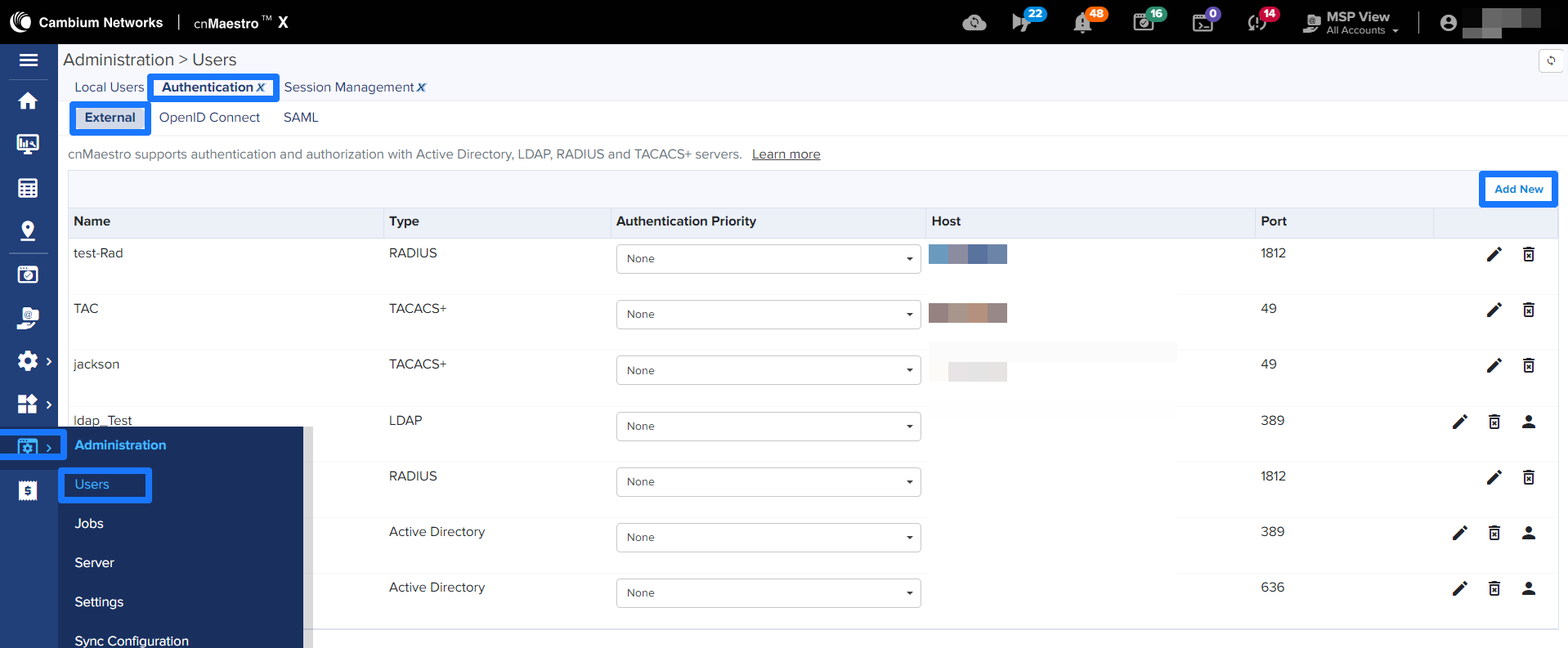Expand Authentication Priority dropdown for jackson
Screen dimensions: 1568x648
[x=768, y=370]
